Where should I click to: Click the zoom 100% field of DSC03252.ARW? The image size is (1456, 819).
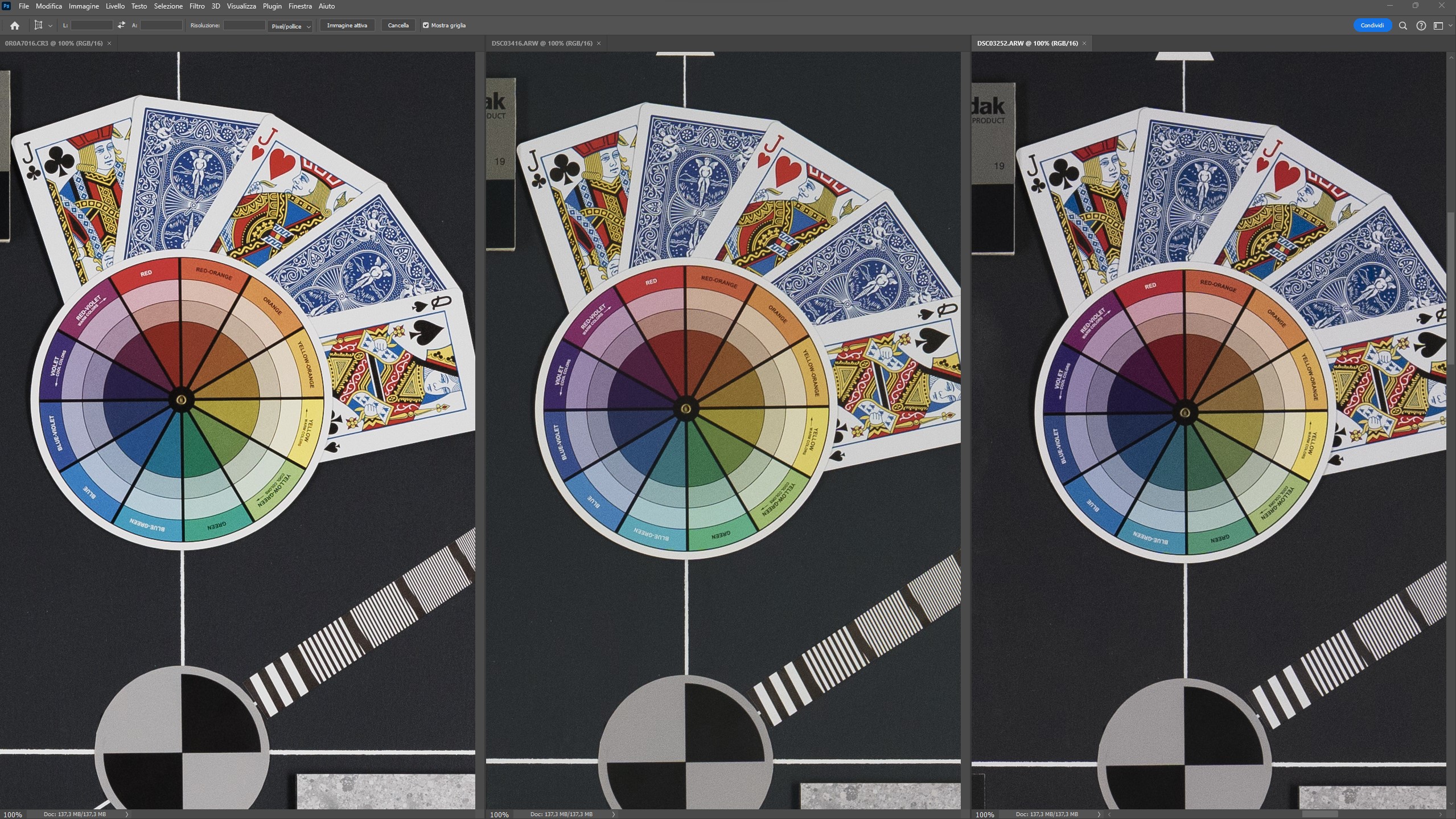coord(985,814)
